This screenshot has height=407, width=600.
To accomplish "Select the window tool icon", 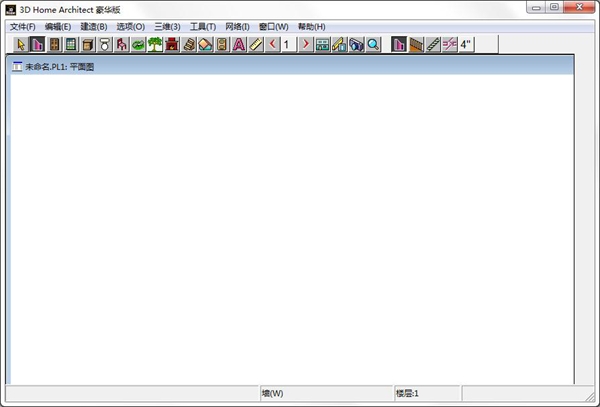I will [x=71, y=44].
